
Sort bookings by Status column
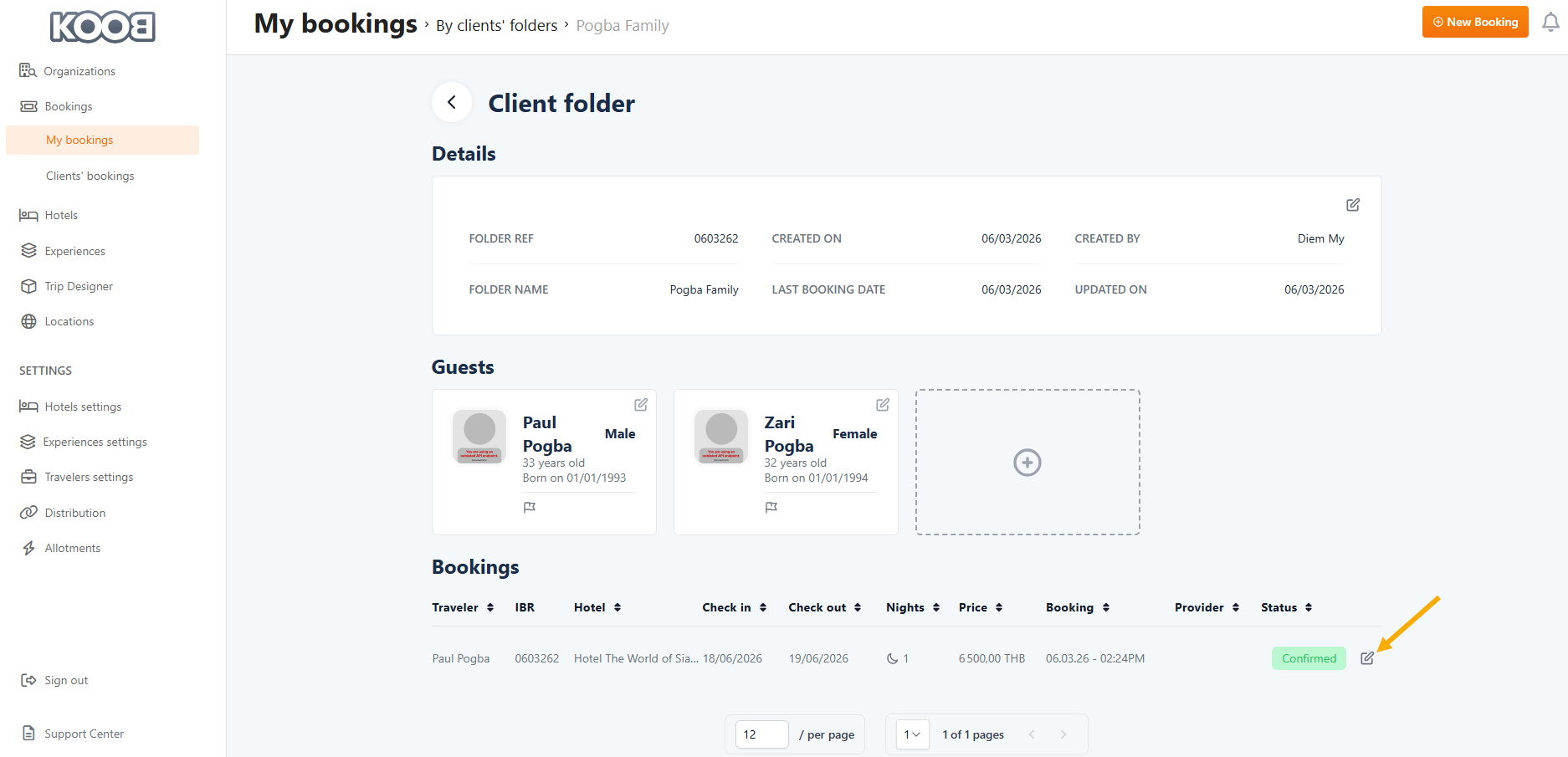[1286, 608]
